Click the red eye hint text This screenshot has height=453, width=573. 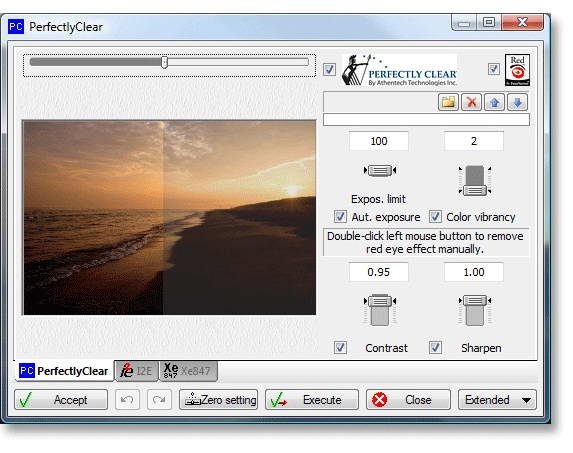tap(425, 243)
